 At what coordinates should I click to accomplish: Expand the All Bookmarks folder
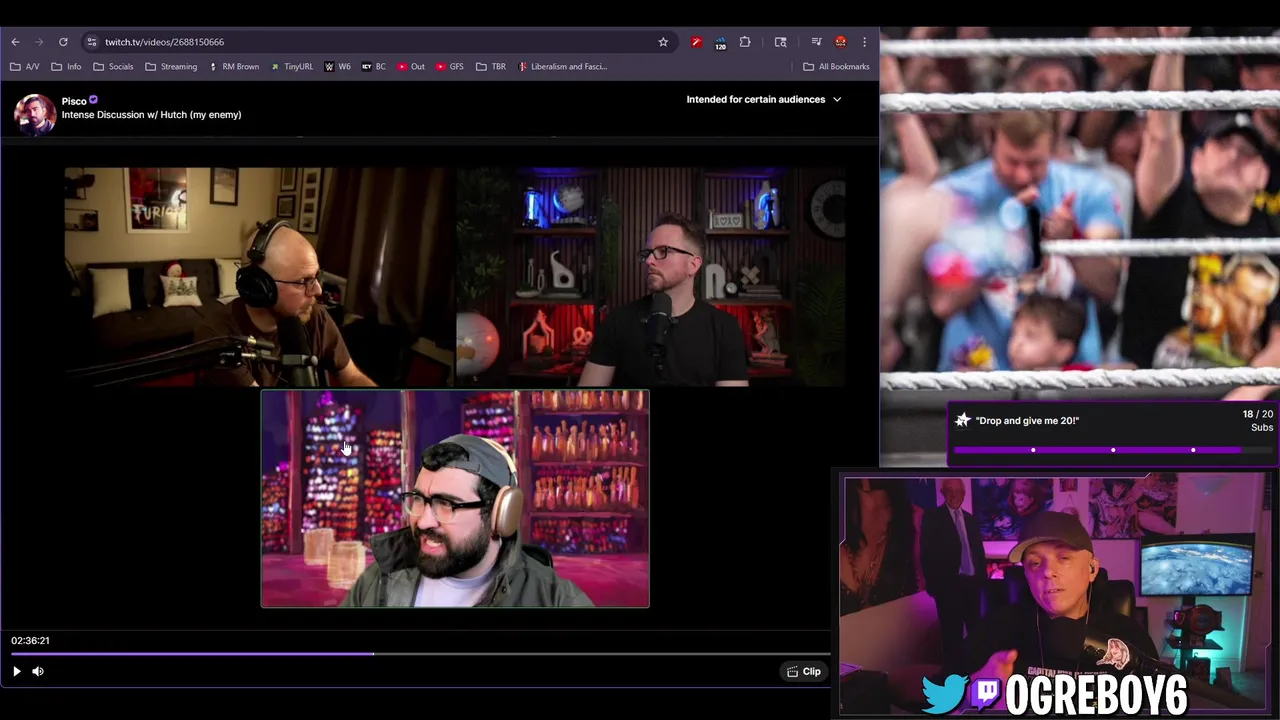point(837,67)
